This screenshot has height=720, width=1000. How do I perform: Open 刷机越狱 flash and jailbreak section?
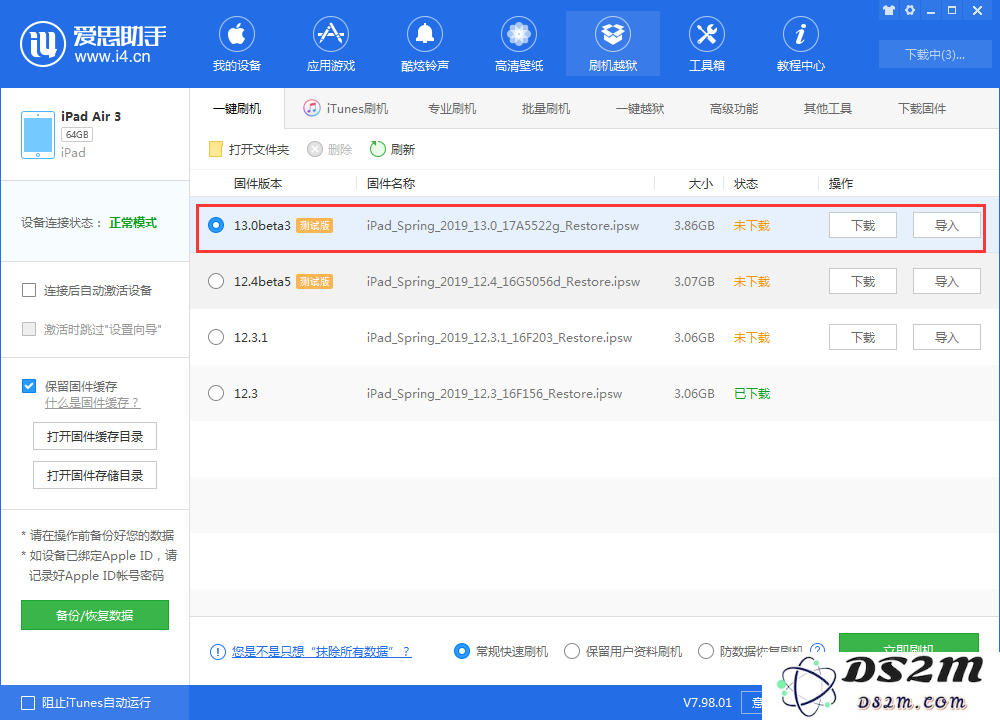(x=613, y=45)
